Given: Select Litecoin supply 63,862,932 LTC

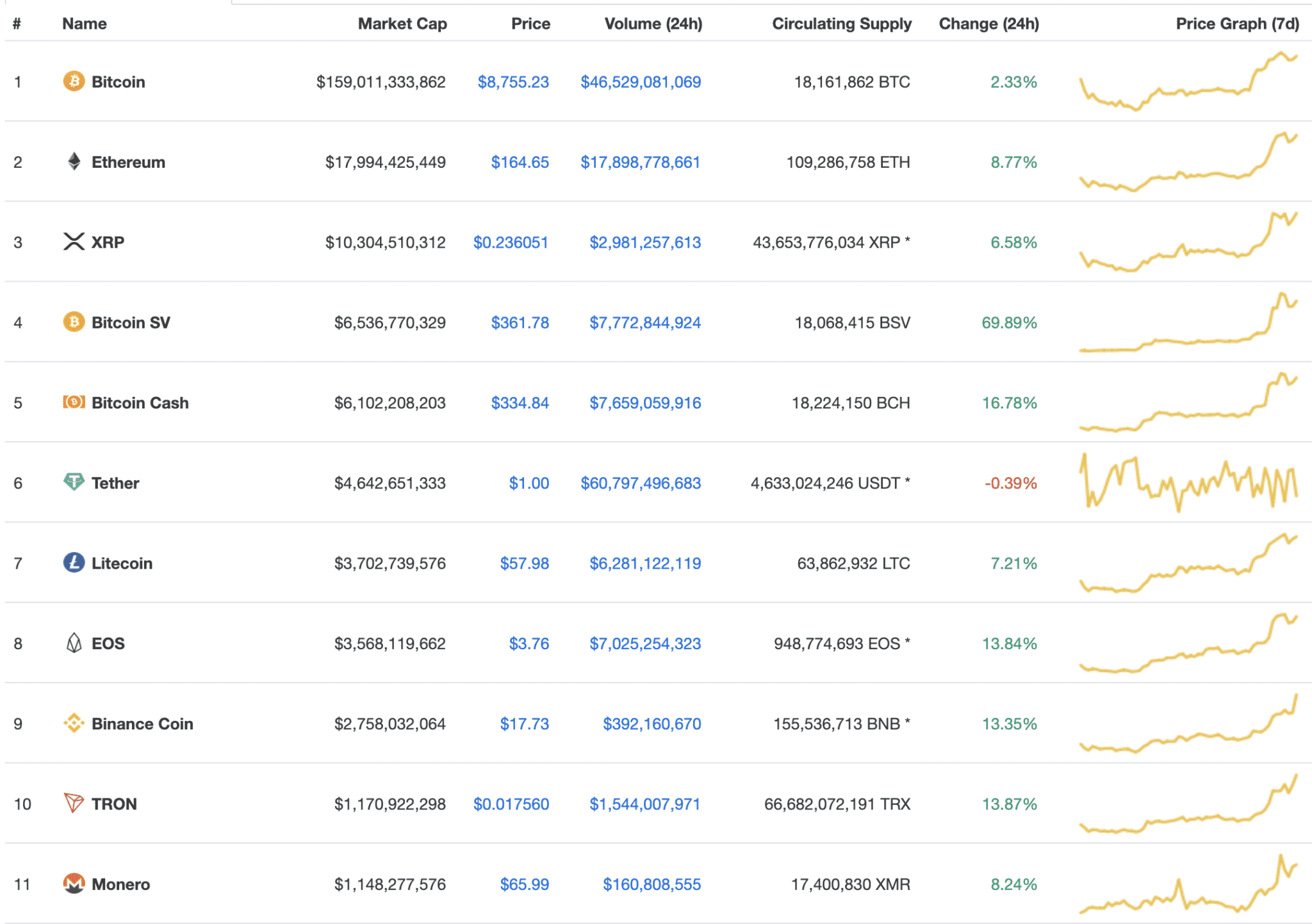Looking at the screenshot, I should point(853,563).
